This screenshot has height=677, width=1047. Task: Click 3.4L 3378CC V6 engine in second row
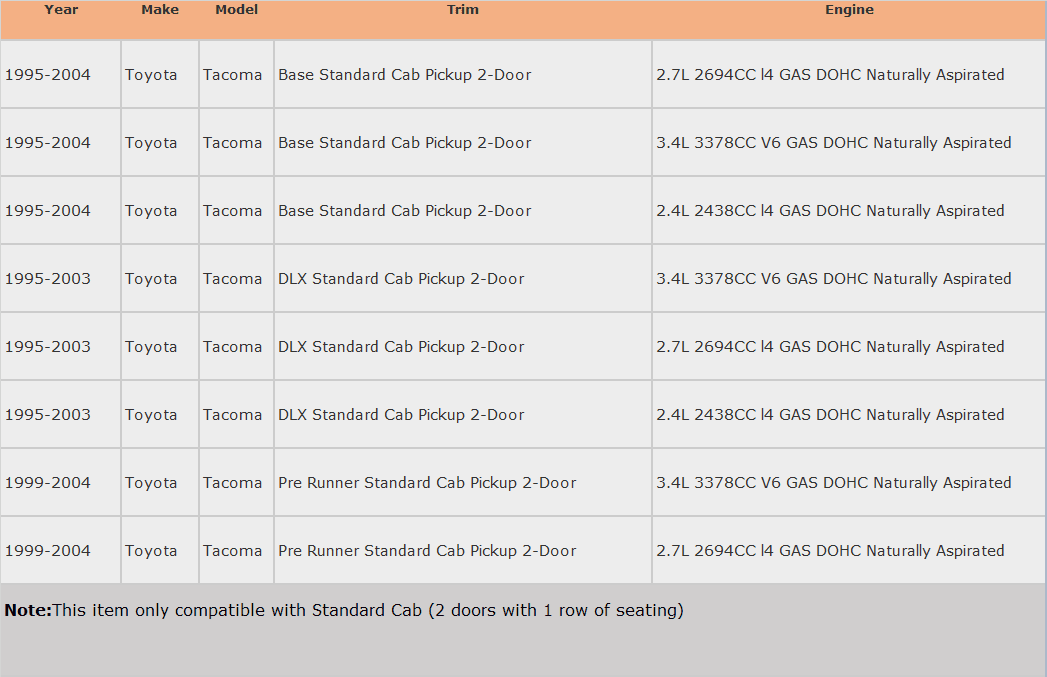(833, 143)
